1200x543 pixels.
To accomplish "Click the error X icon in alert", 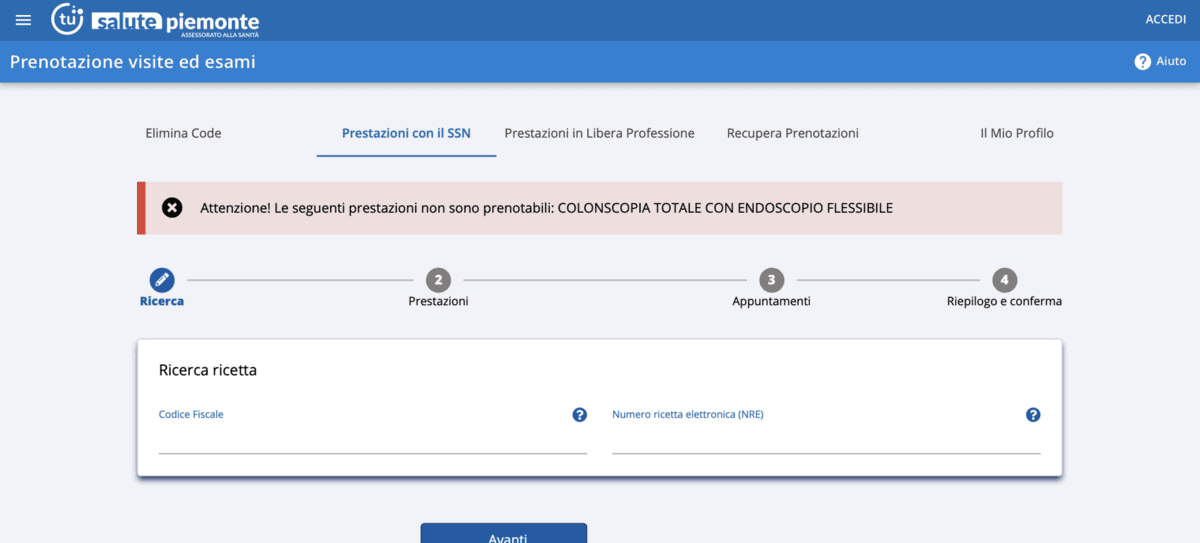I will pos(172,208).
